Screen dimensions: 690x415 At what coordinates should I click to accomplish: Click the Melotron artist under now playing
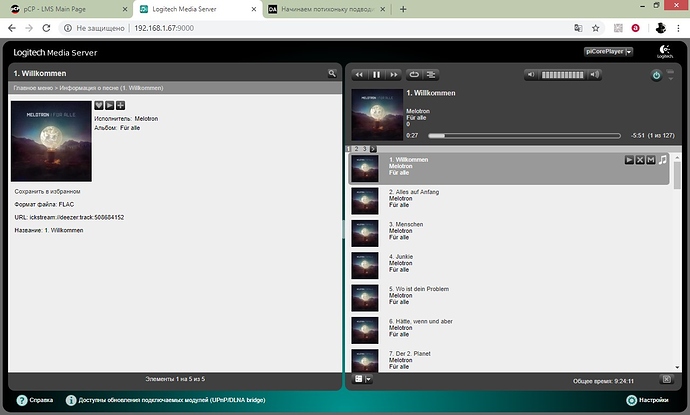tap(418, 111)
